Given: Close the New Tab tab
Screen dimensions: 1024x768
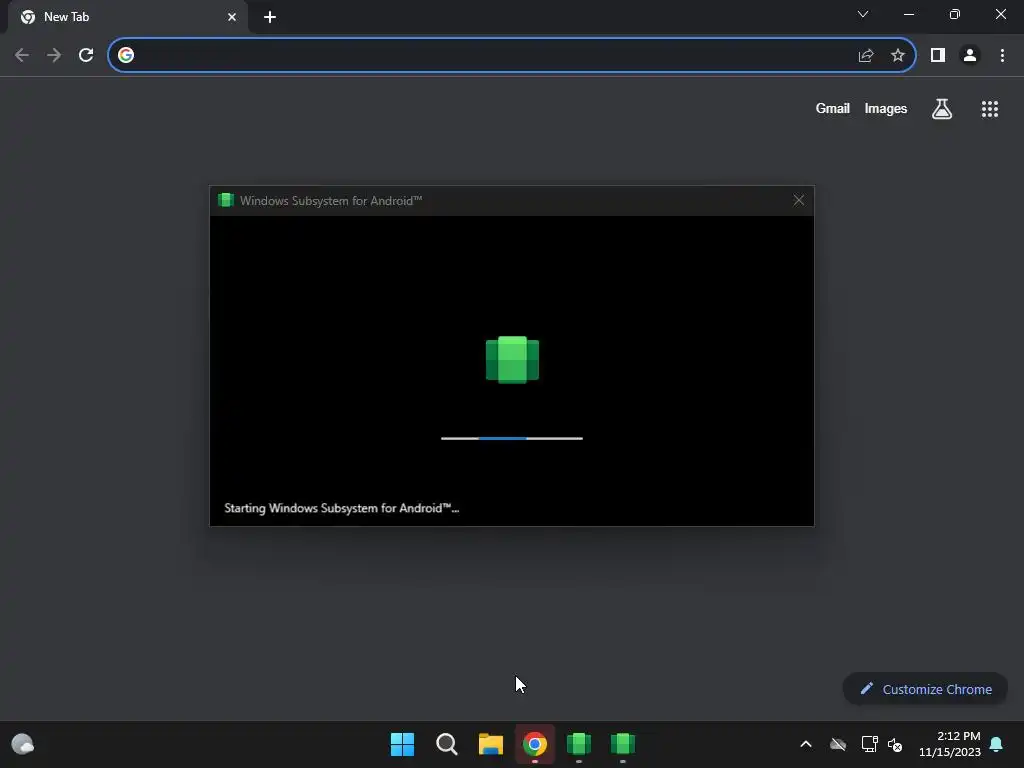Looking at the screenshot, I should (x=232, y=17).
